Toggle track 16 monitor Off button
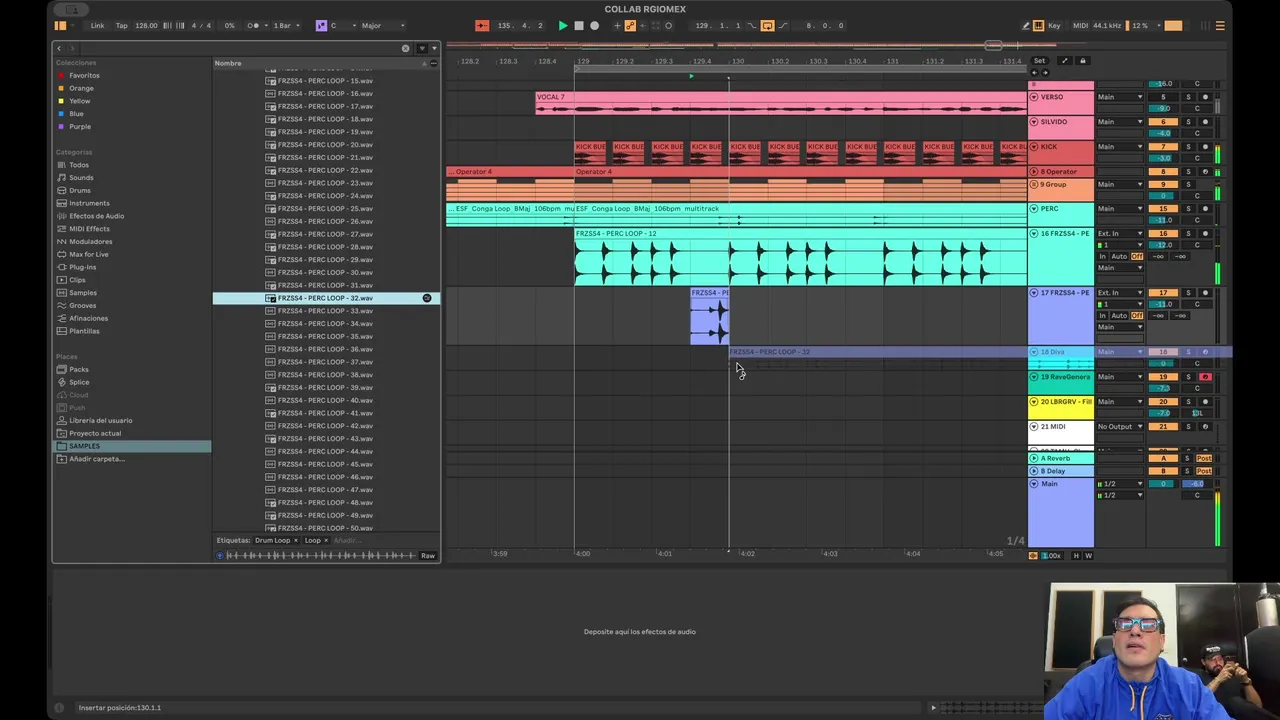This screenshot has height=720, width=1280. tap(1137, 256)
